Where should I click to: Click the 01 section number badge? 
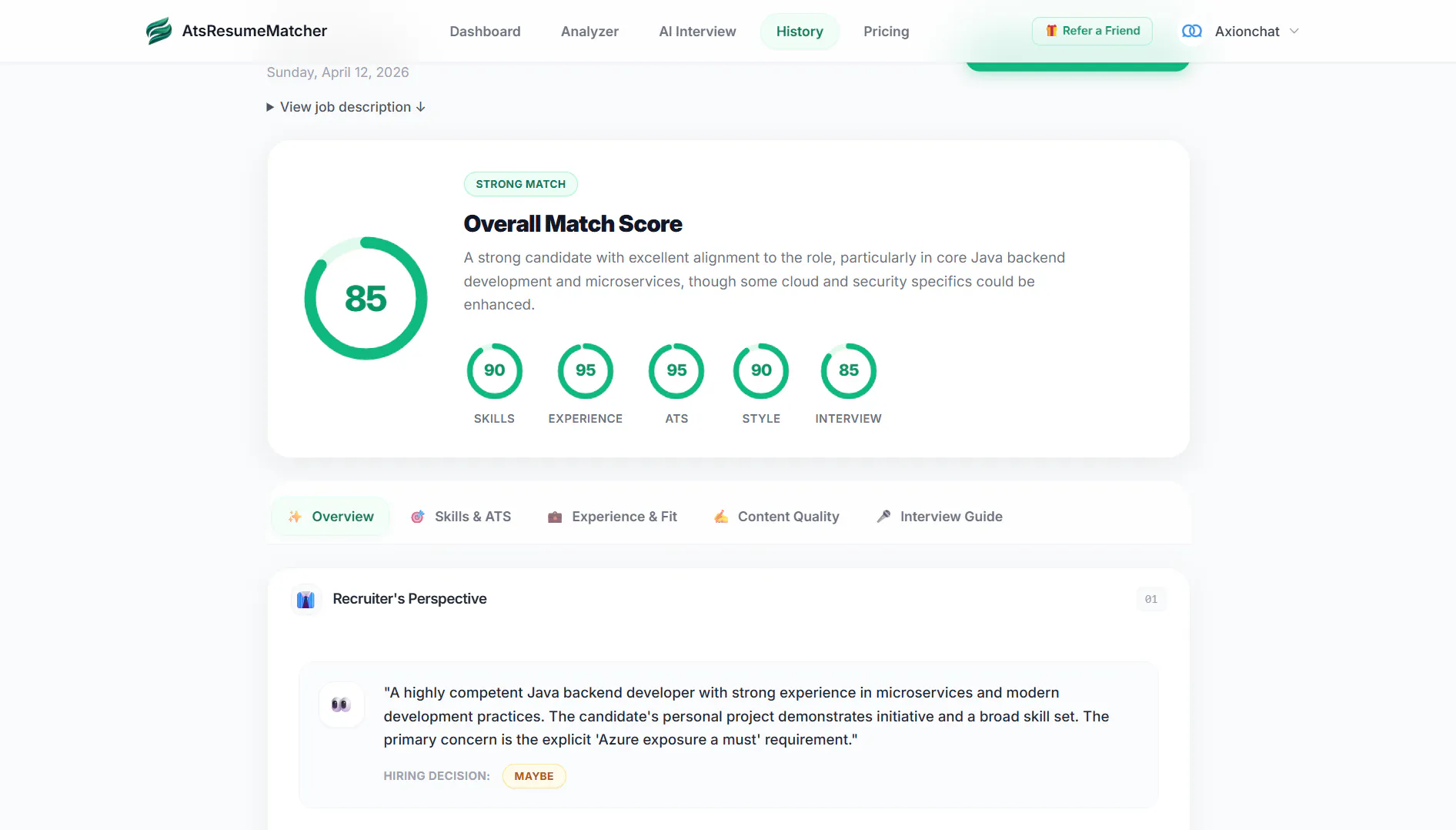tap(1151, 599)
